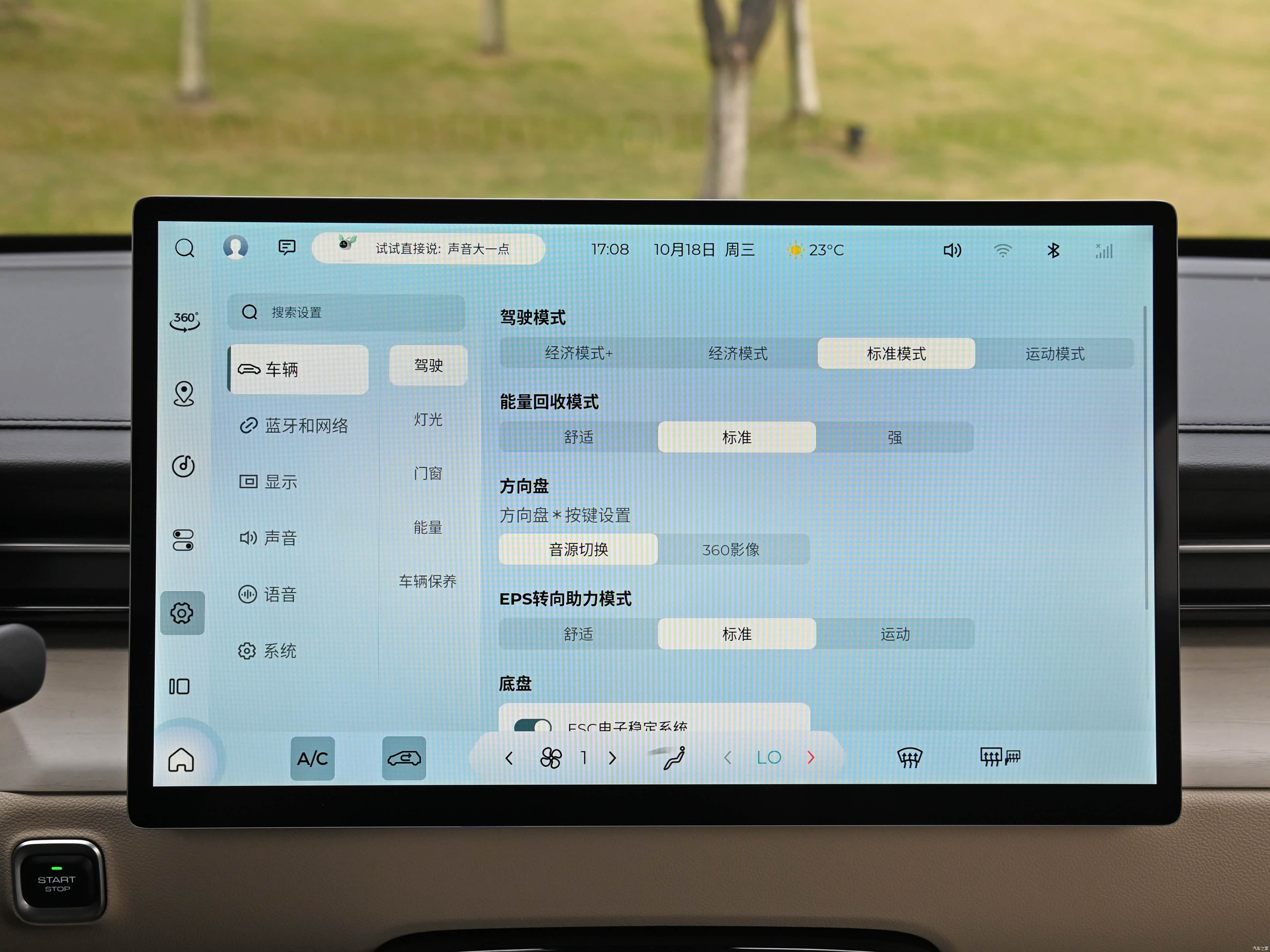1270x952 pixels.
Task: Raise temperature with the red right chevron
Action: click(811, 758)
